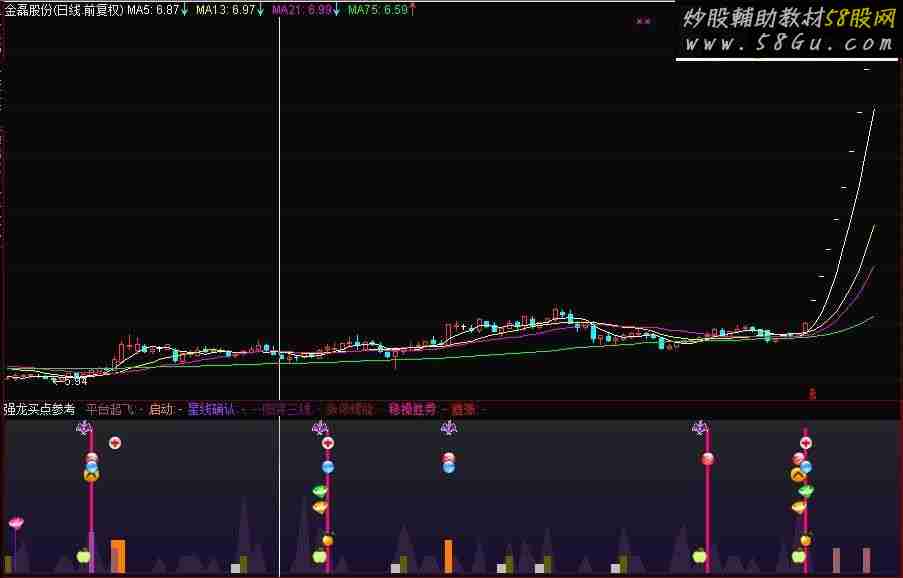Image resolution: width=903 pixels, height=578 pixels.
Task: Click the rightmost pink indicator bar
Action: 866,560
